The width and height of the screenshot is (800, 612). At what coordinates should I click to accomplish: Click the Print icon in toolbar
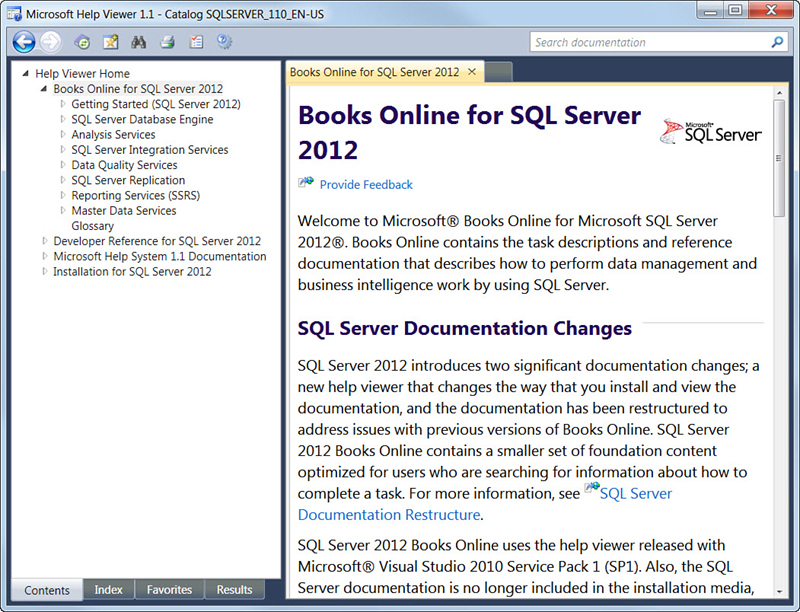168,42
